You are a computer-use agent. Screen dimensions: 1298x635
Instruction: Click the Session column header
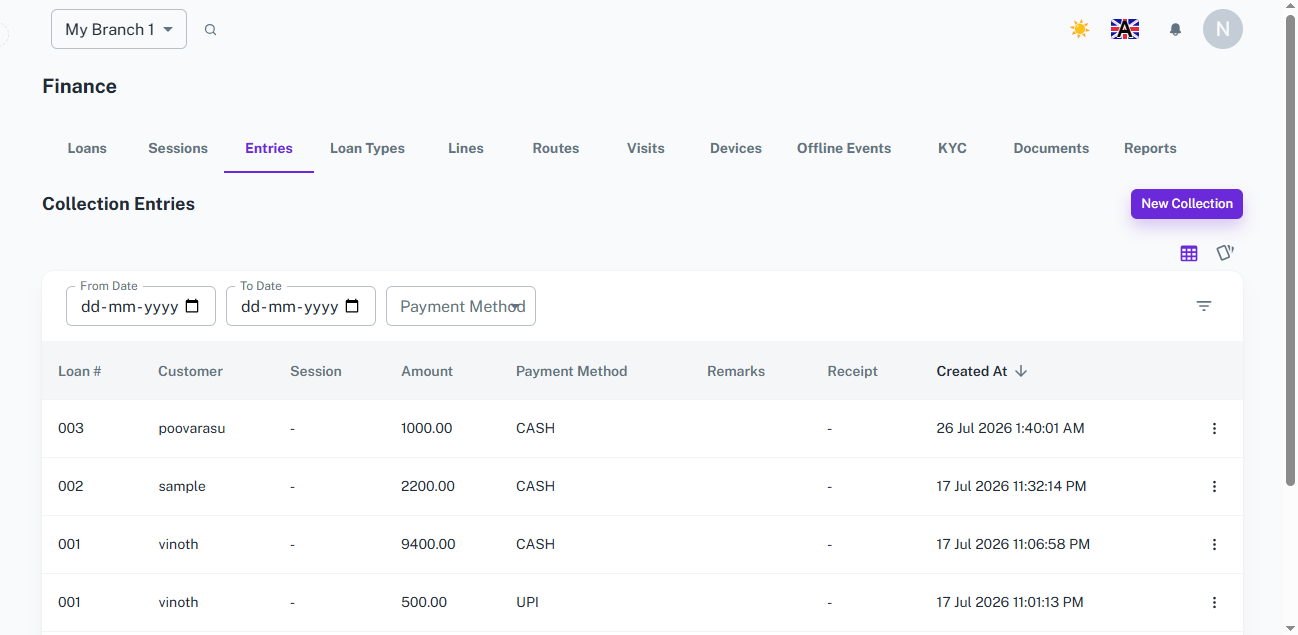(316, 371)
